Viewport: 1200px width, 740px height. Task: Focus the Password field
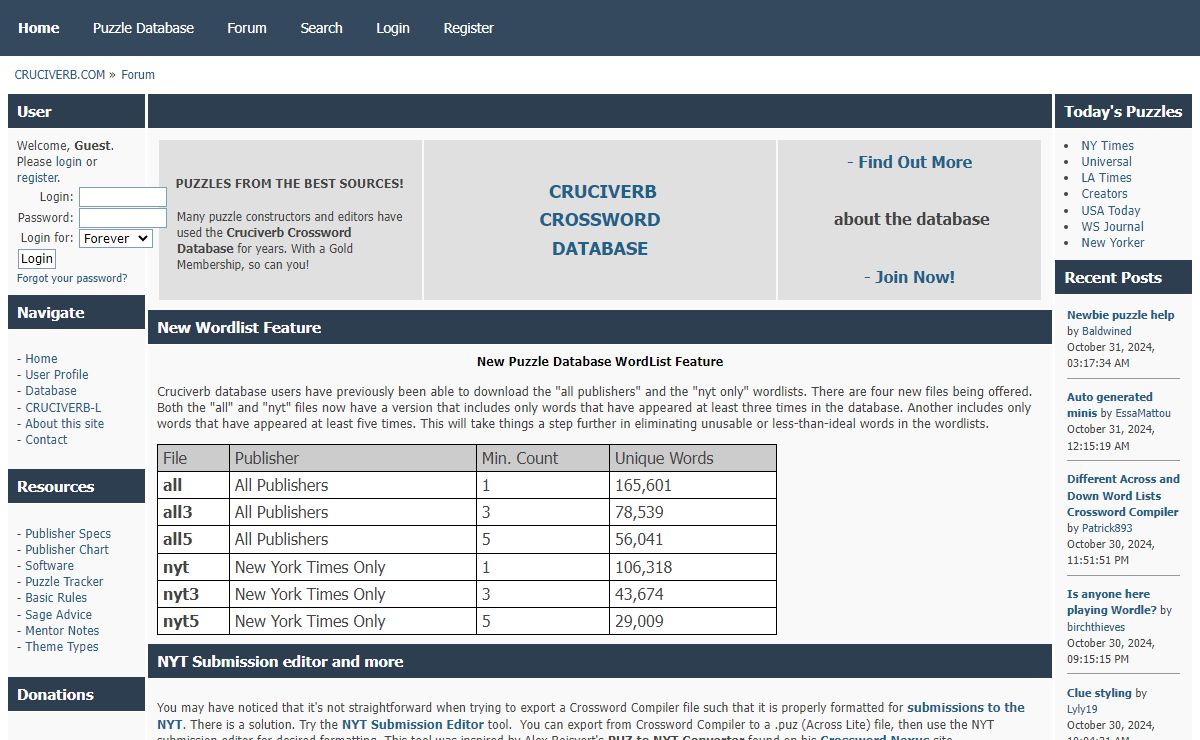click(123, 218)
